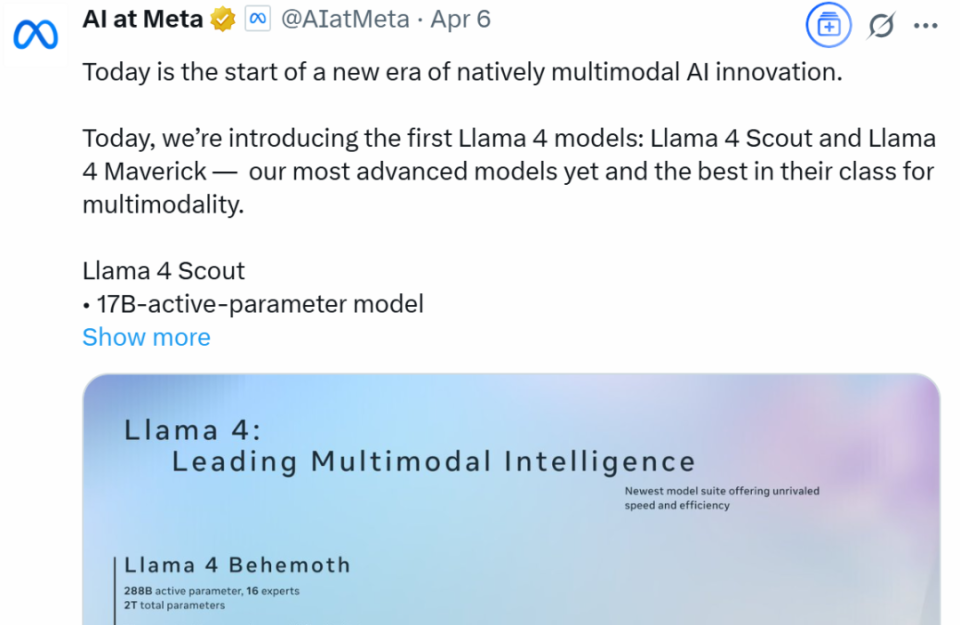Click the @AIatMeta handle

[x=345, y=20]
